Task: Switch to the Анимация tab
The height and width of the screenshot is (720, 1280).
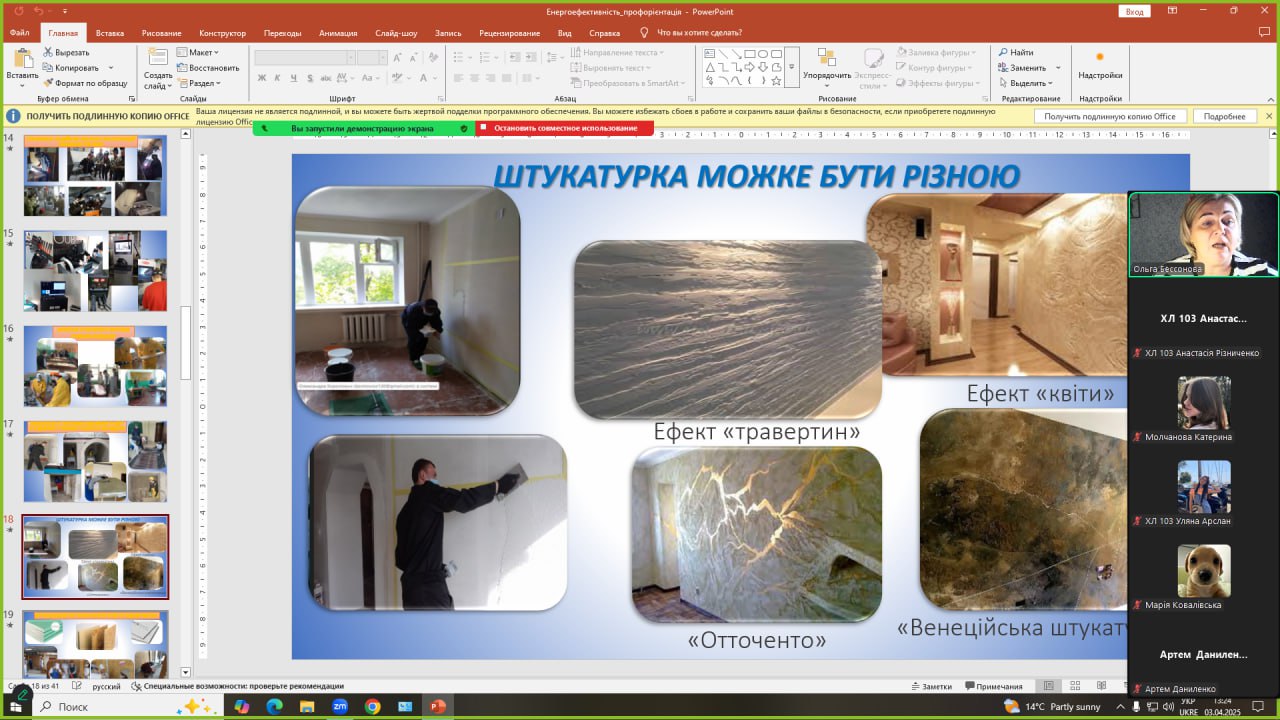Action: [x=338, y=33]
